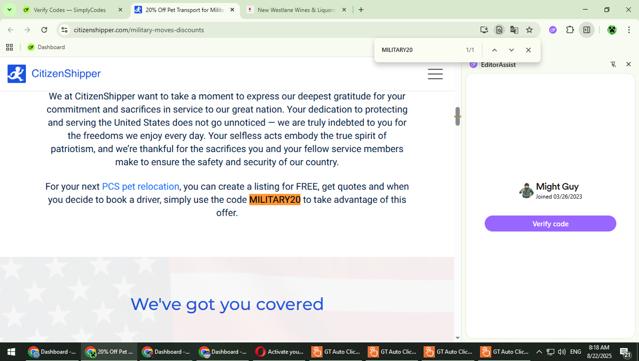Click the address bar URL
The image size is (639, 361).
139,30
